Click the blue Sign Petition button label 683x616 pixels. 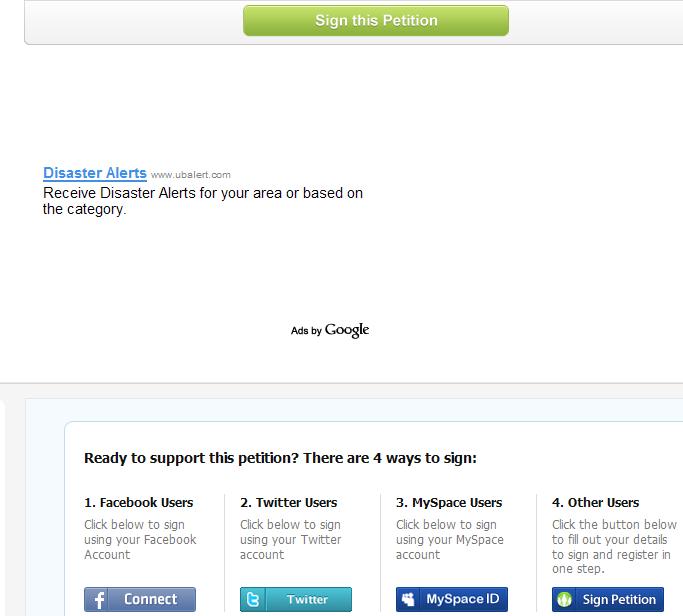(x=619, y=599)
